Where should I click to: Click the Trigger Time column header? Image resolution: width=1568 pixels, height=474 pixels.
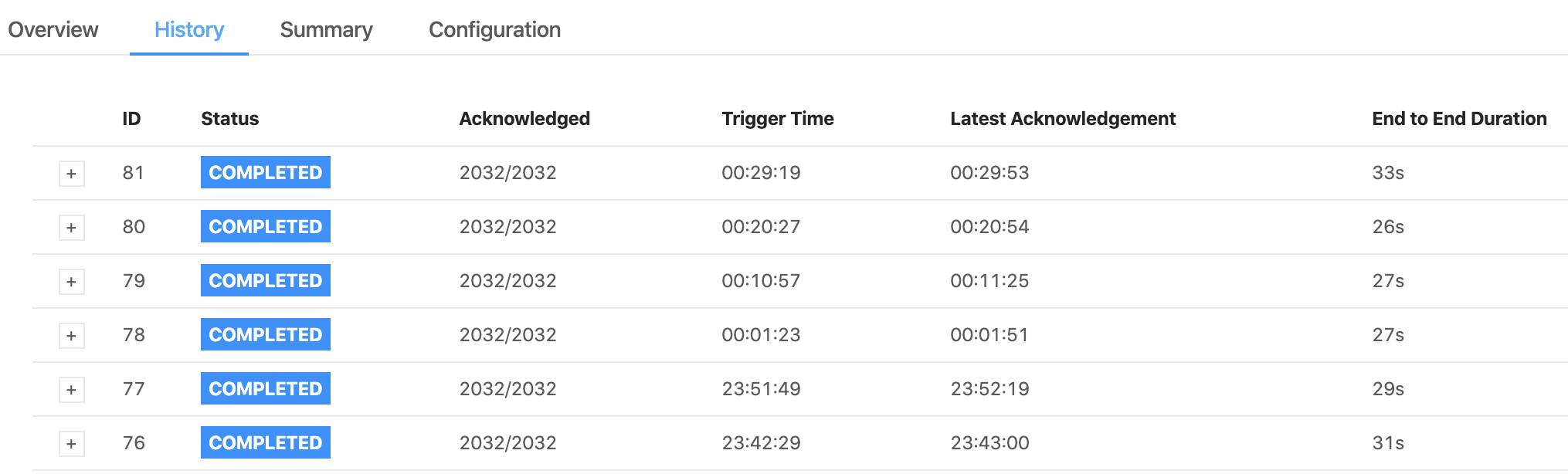click(x=777, y=118)
